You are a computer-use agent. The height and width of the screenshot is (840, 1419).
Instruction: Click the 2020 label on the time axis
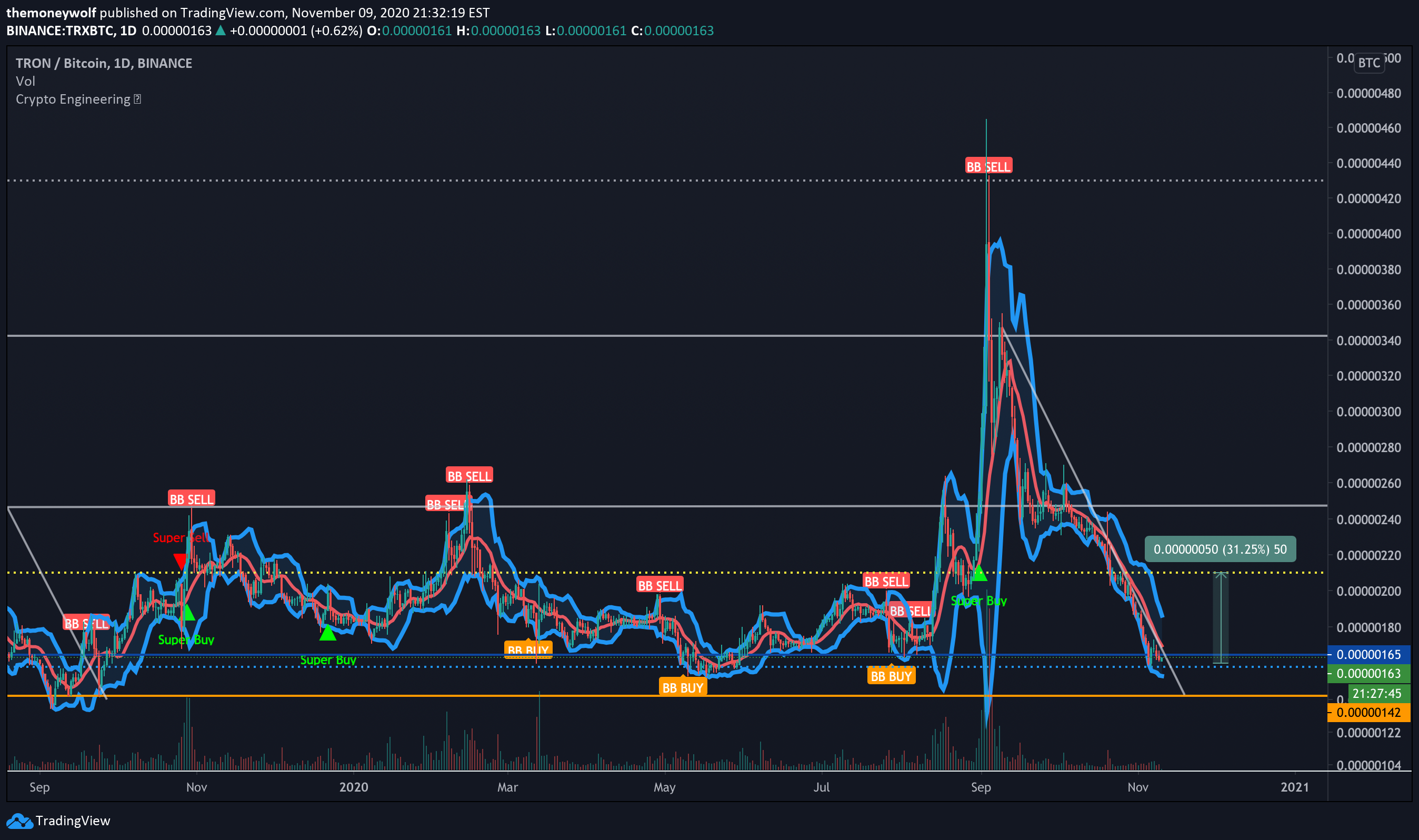353,787
